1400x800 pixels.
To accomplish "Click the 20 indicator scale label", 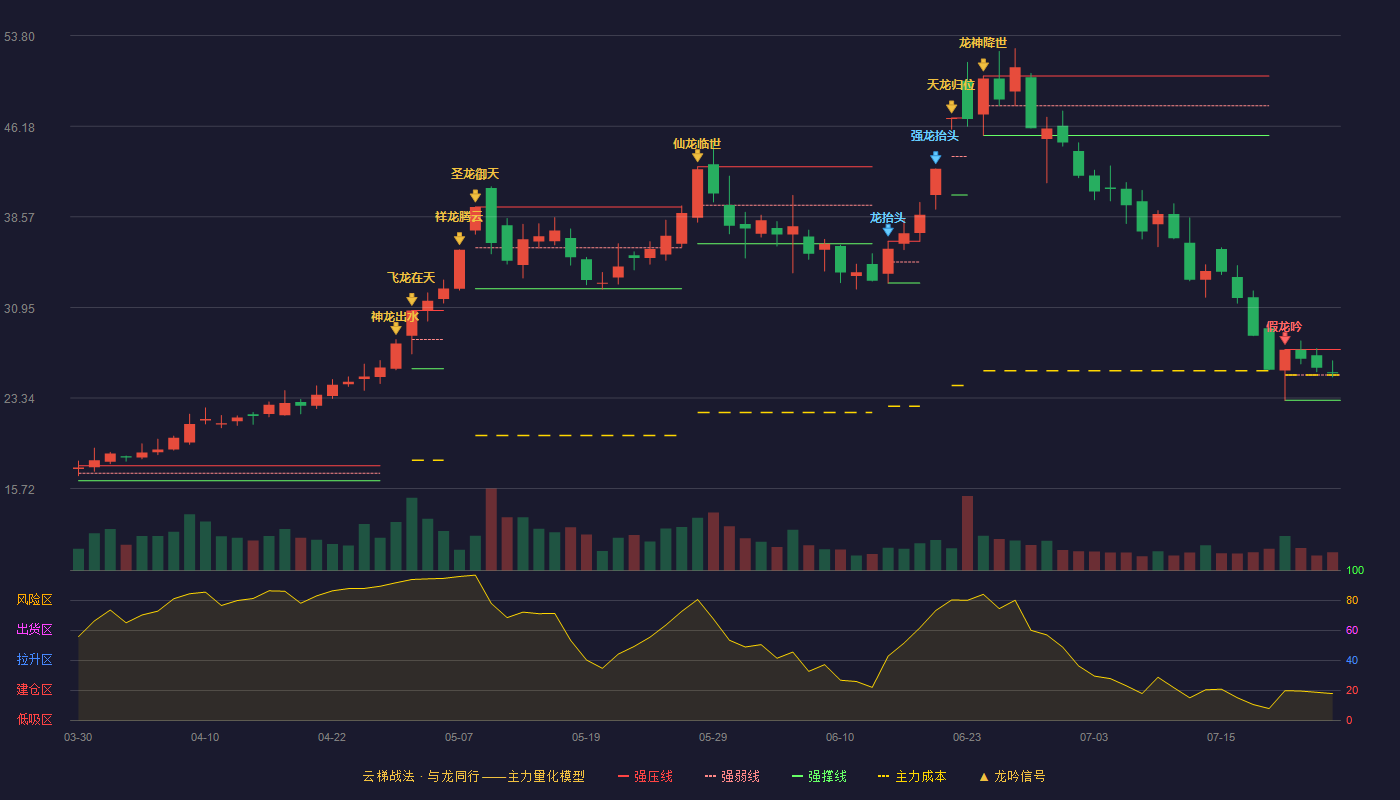I will (x=1352, y=691).
